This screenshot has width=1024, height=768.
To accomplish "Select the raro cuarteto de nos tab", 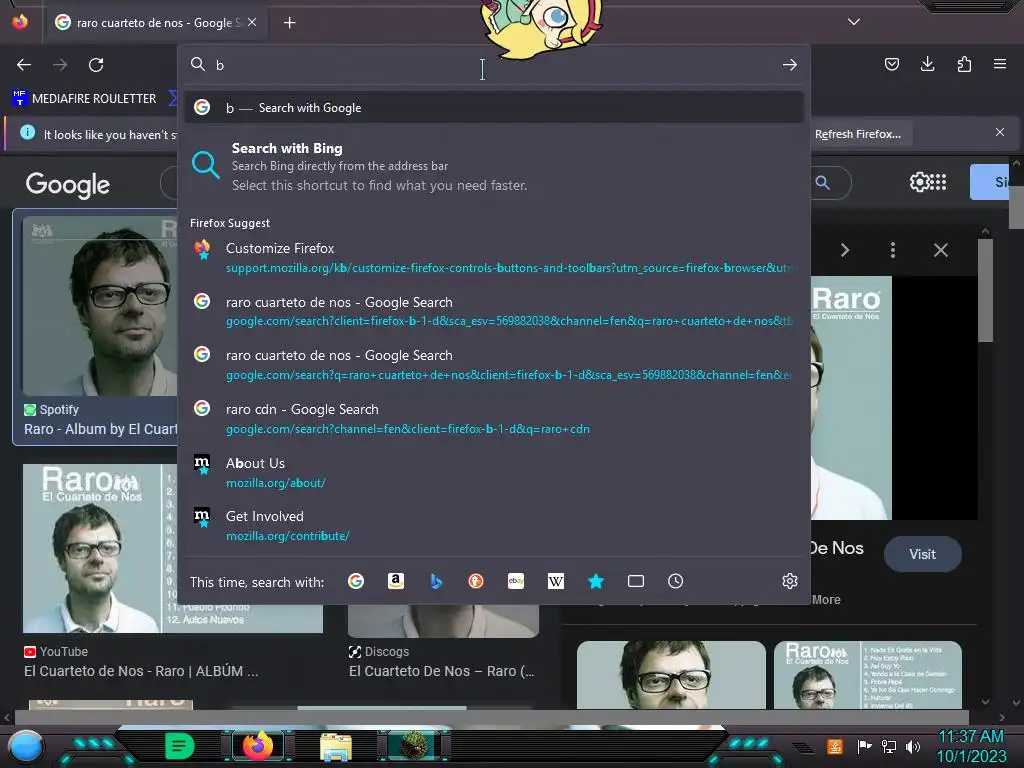I will coord(155,23).
